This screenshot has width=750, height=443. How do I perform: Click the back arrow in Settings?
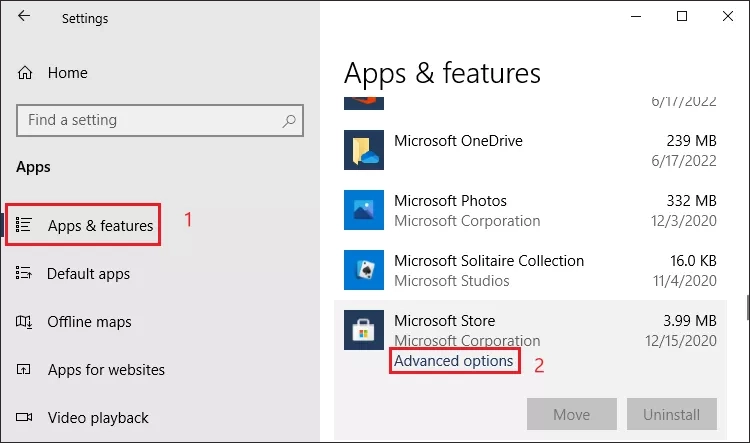point(24,16)
